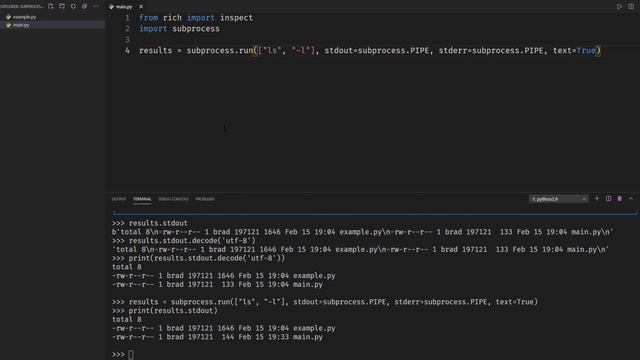The width and height of the screenshot is (640, 360).
Task: Open the python3.9 terminal selector dropdown
Action: pyautogui.click(x=559, y=199)
